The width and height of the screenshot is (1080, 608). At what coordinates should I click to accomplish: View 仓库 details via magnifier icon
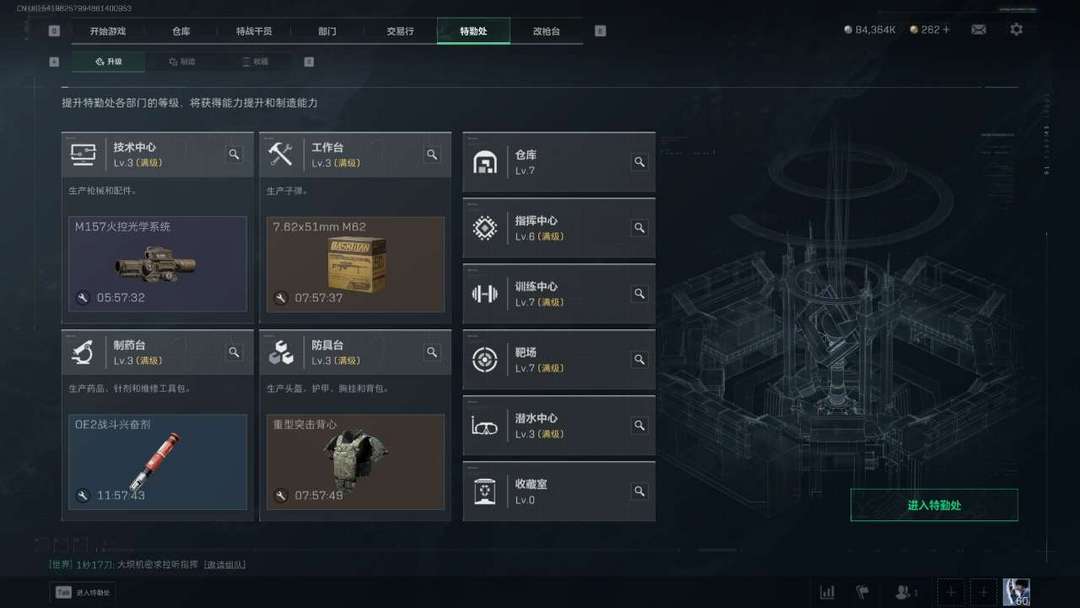click(639, 162)
